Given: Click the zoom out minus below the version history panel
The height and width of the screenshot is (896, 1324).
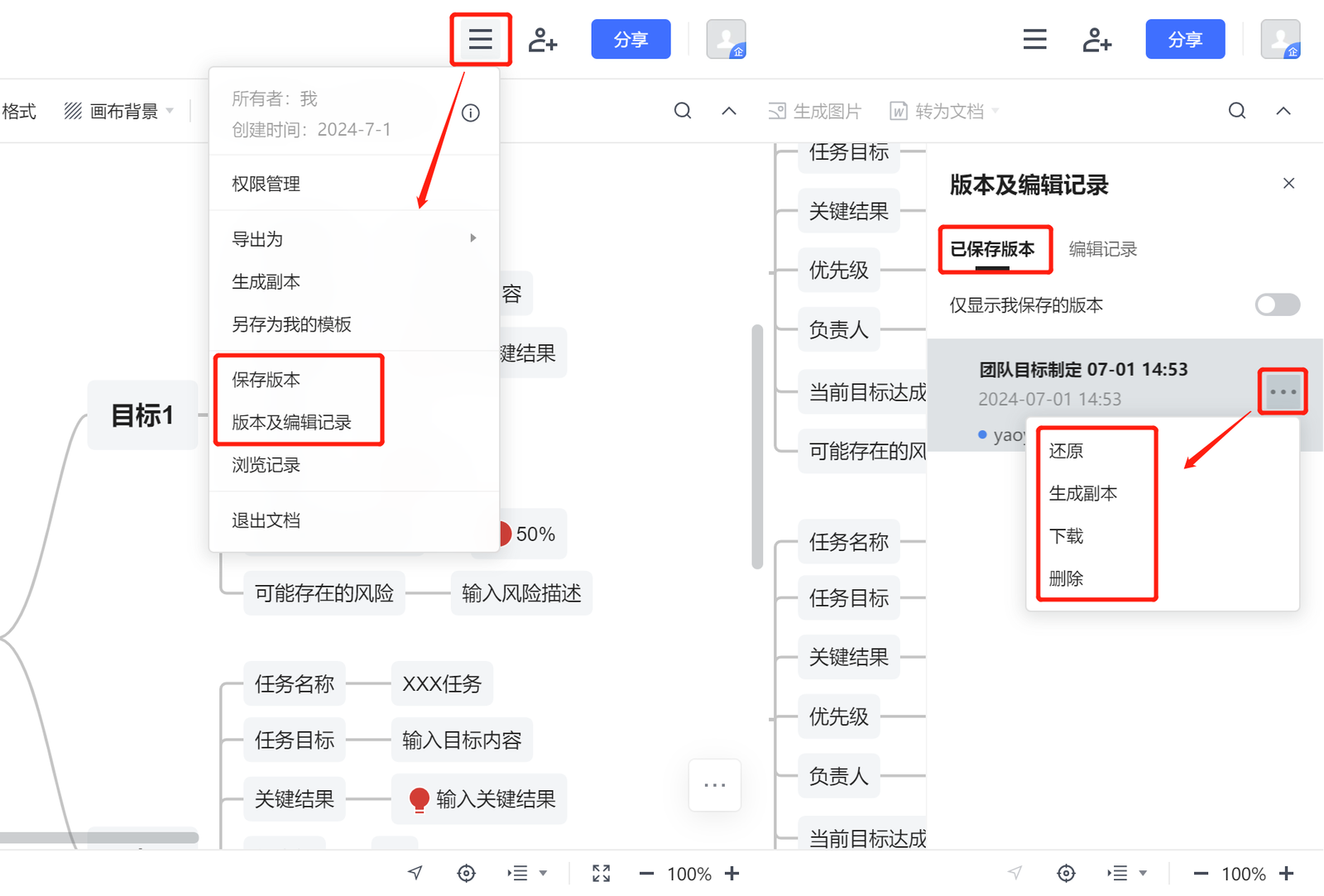Looking at the screenshot, I should coord(1201,873).
